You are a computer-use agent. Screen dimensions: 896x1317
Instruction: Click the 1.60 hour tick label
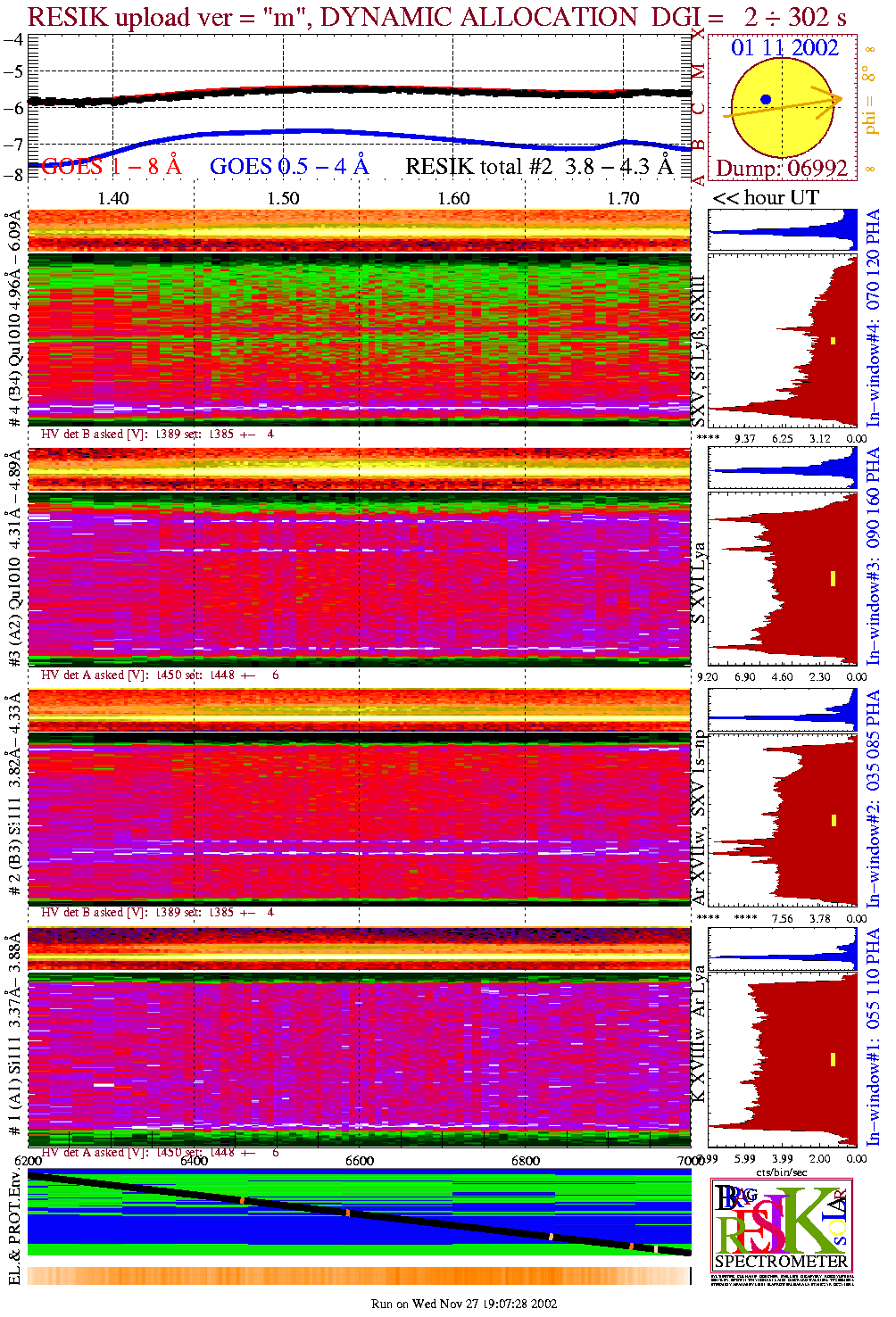click(453, 198)
